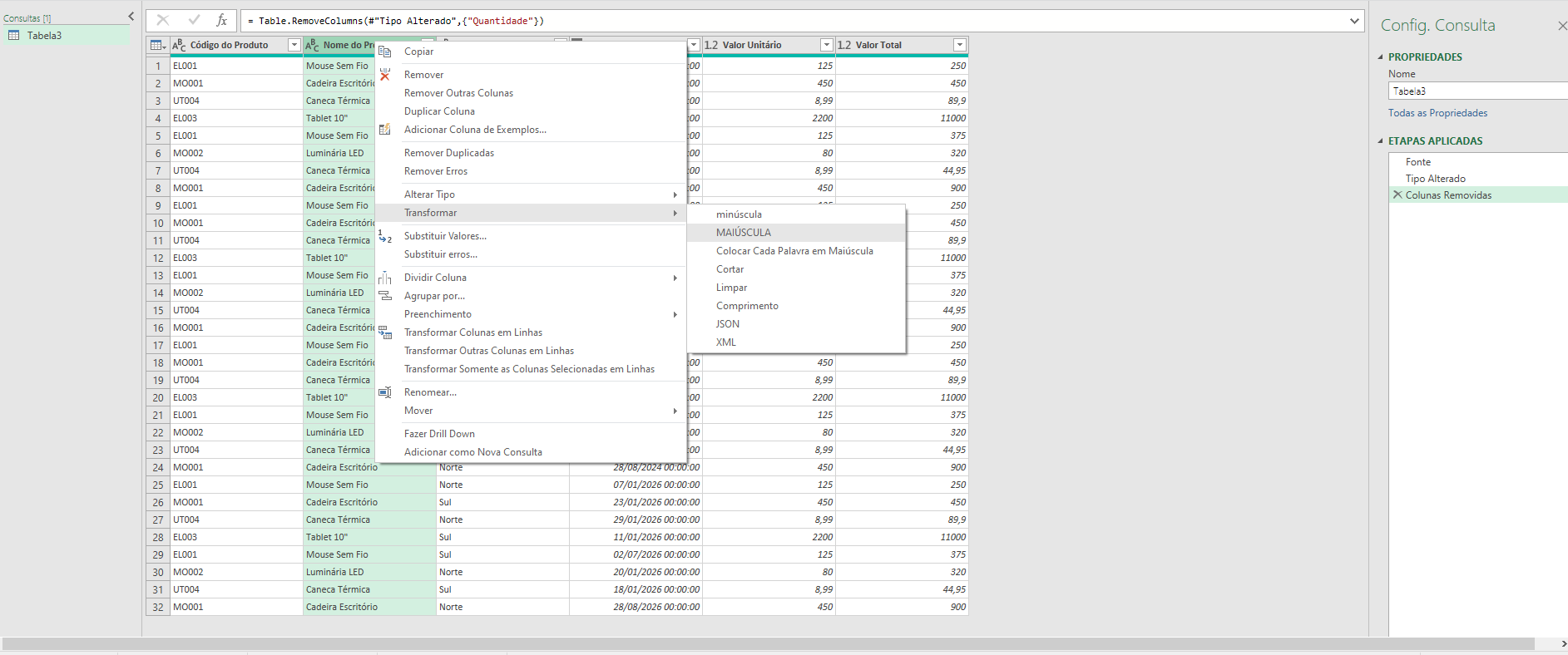Choose Remover Erros
This screenshot has width=1568, height=655.
tap(531, 171)
